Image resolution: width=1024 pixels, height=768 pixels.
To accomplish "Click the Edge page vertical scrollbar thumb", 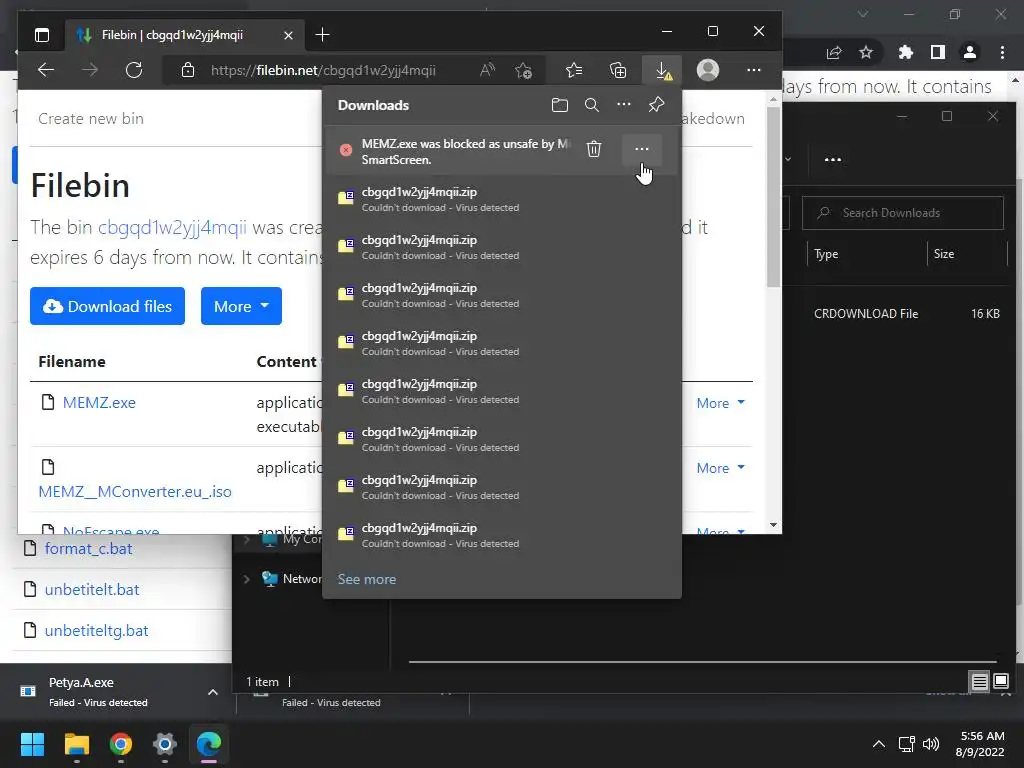I will tap(773, 197).
